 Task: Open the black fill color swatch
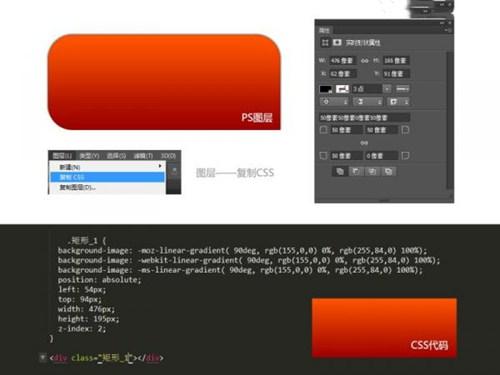[x=326, y=89]
